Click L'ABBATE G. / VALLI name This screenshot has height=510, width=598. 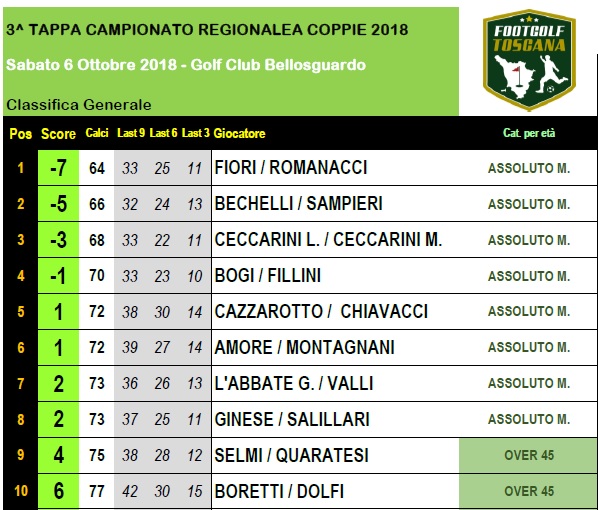[x=294, y=383]
